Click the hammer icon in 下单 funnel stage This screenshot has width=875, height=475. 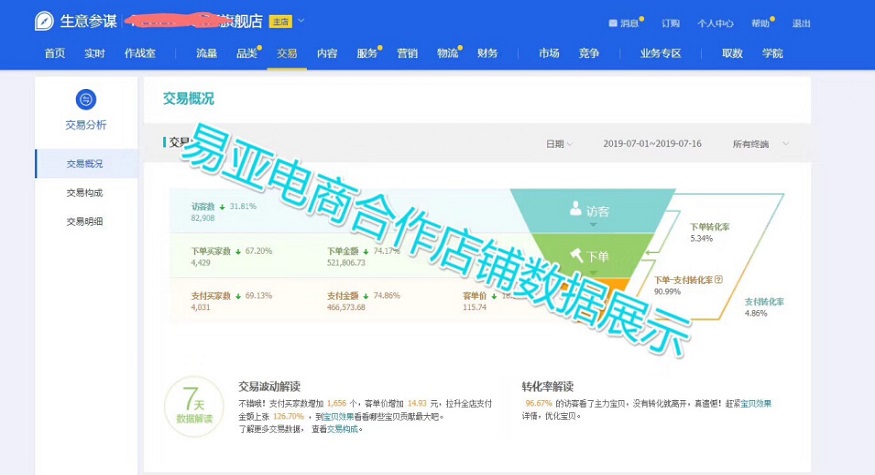pos(576,255)
